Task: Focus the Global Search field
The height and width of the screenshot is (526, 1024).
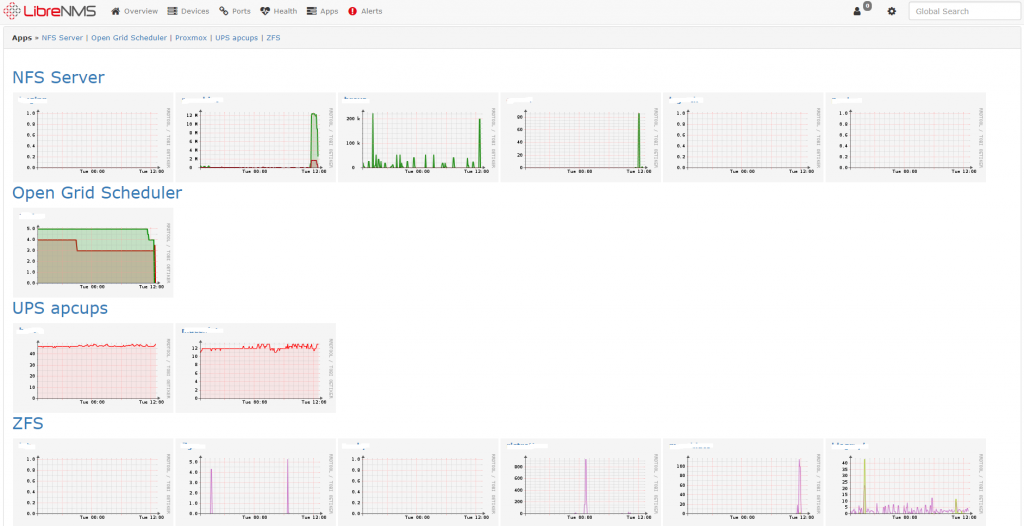Action: pos(965,11)
